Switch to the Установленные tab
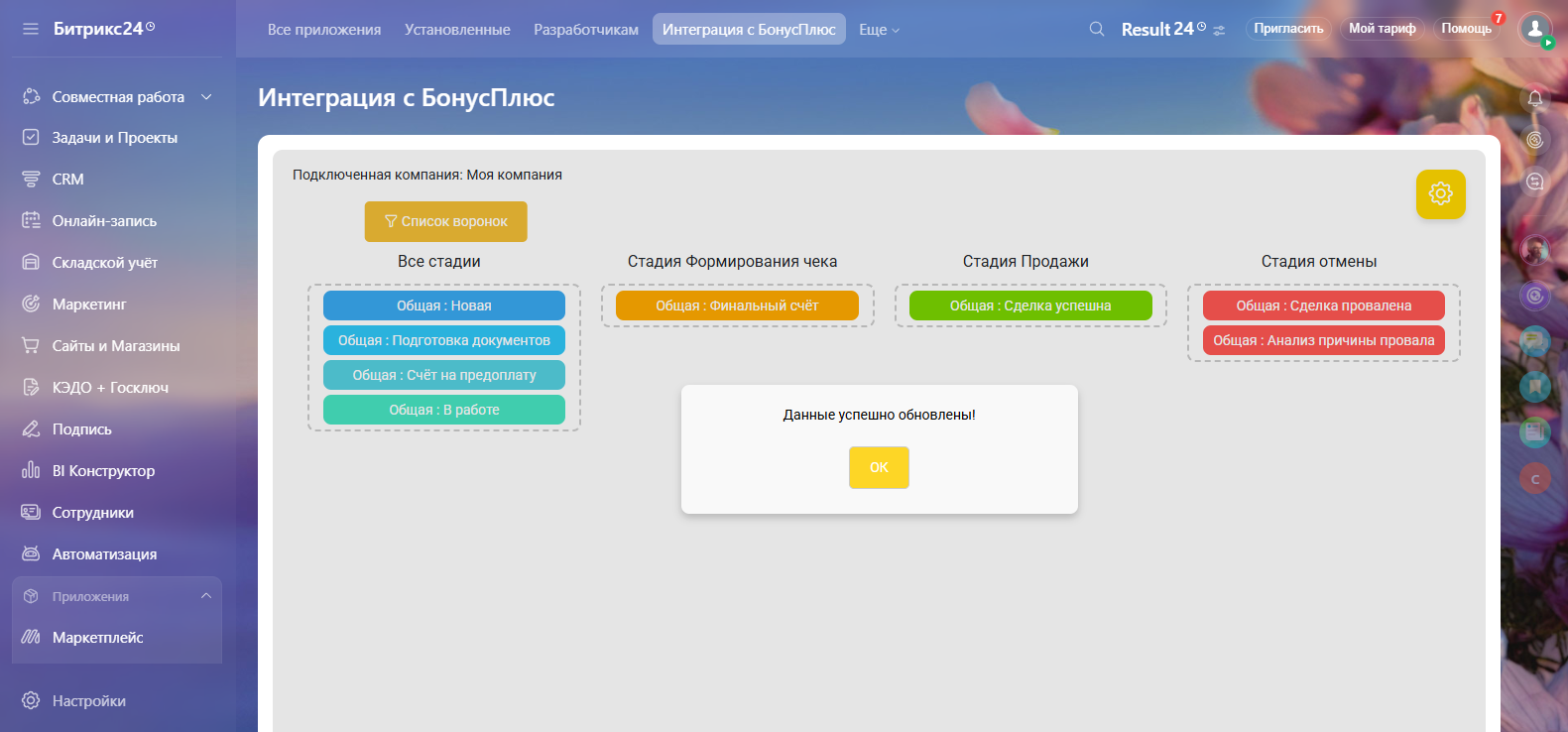This screenshot has height=732, width=1568. point(457,30)
